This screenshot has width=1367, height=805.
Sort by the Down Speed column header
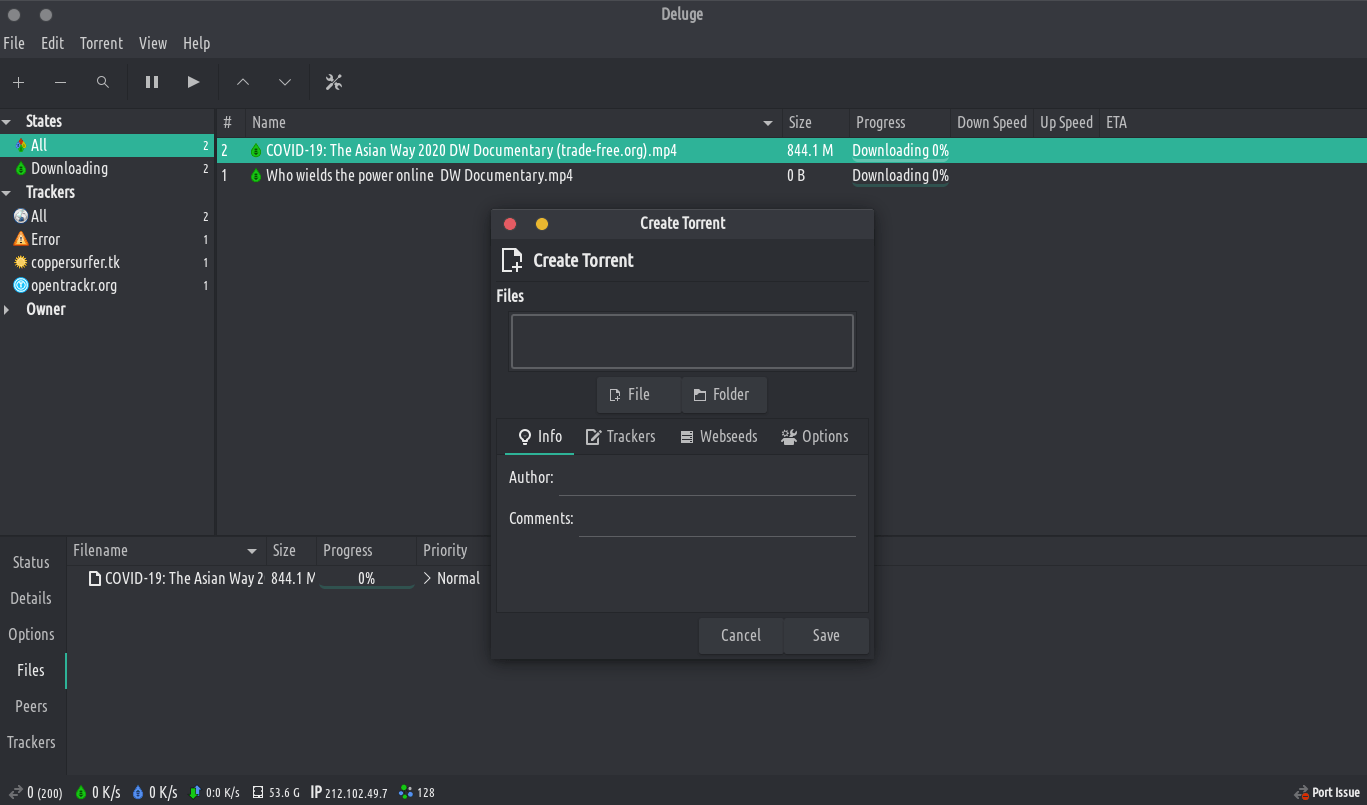tap(991, 123)
